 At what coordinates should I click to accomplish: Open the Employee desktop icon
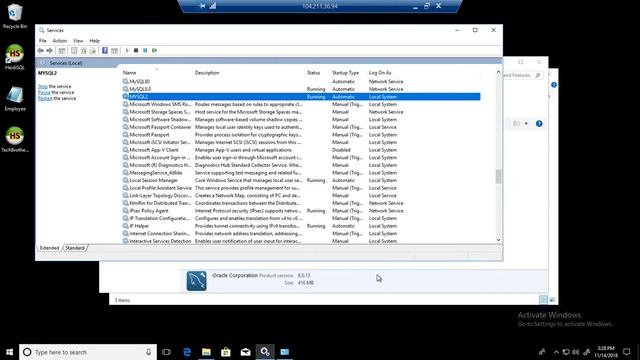(15, 99)
